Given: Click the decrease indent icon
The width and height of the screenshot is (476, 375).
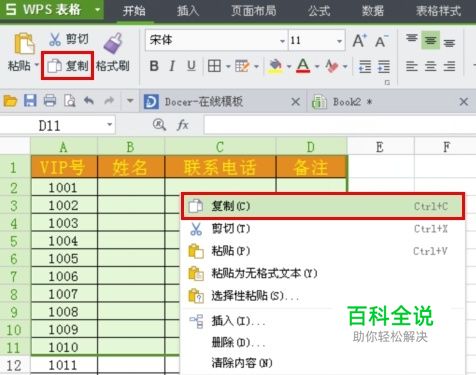Looking at the screenshot, I should 365,66.
